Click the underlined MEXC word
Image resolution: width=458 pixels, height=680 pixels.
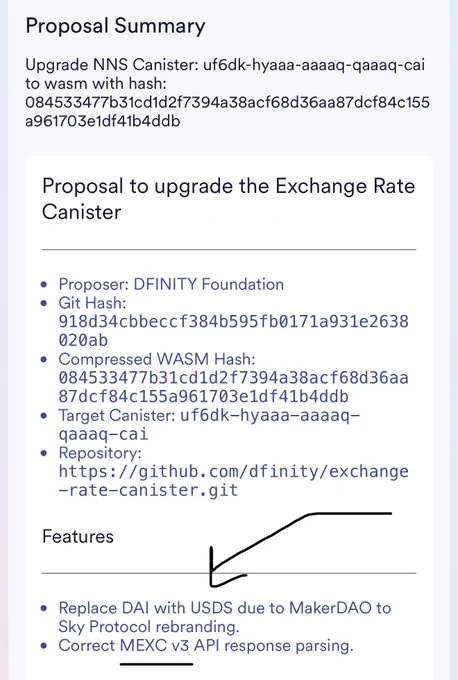click(143, 645)
